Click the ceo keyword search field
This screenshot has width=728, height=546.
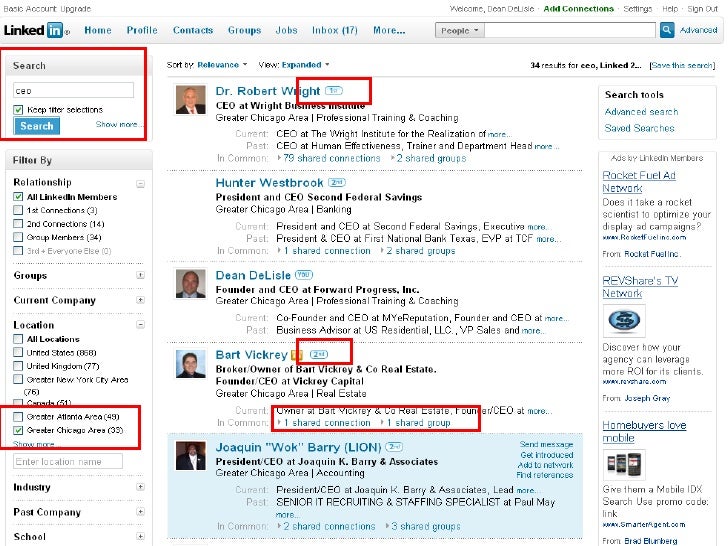pyautogui.click(x=73, y=90)
